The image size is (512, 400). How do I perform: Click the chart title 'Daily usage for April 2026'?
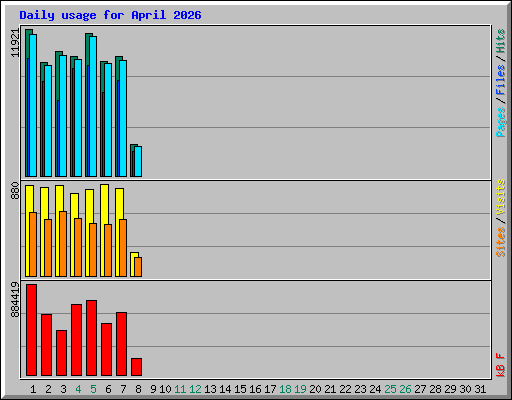(110, 15)
